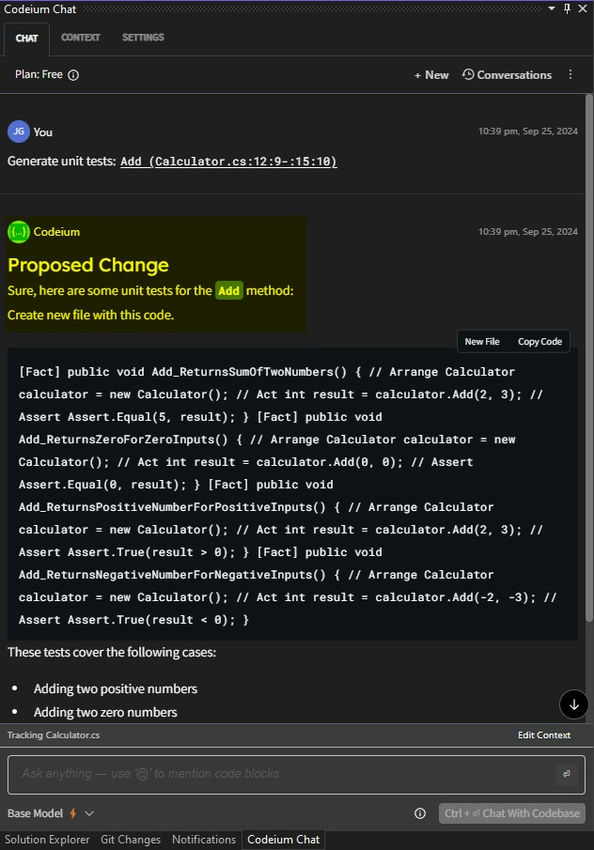Click the Plan info icon

click(73, 75)
